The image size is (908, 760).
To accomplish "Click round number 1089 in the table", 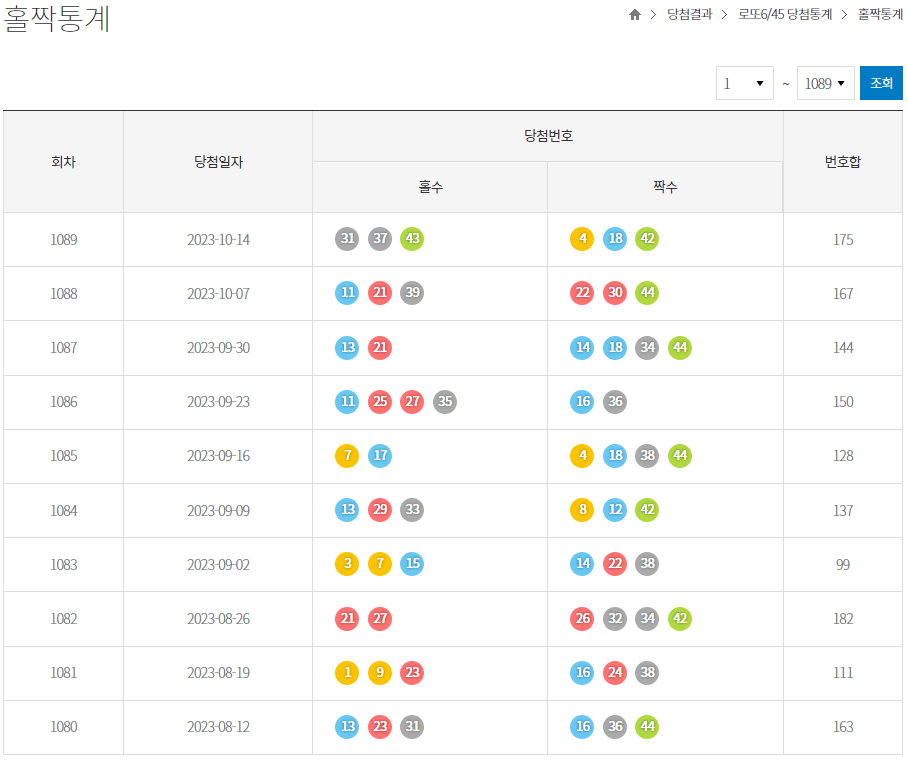I will (x=64, y=239).
